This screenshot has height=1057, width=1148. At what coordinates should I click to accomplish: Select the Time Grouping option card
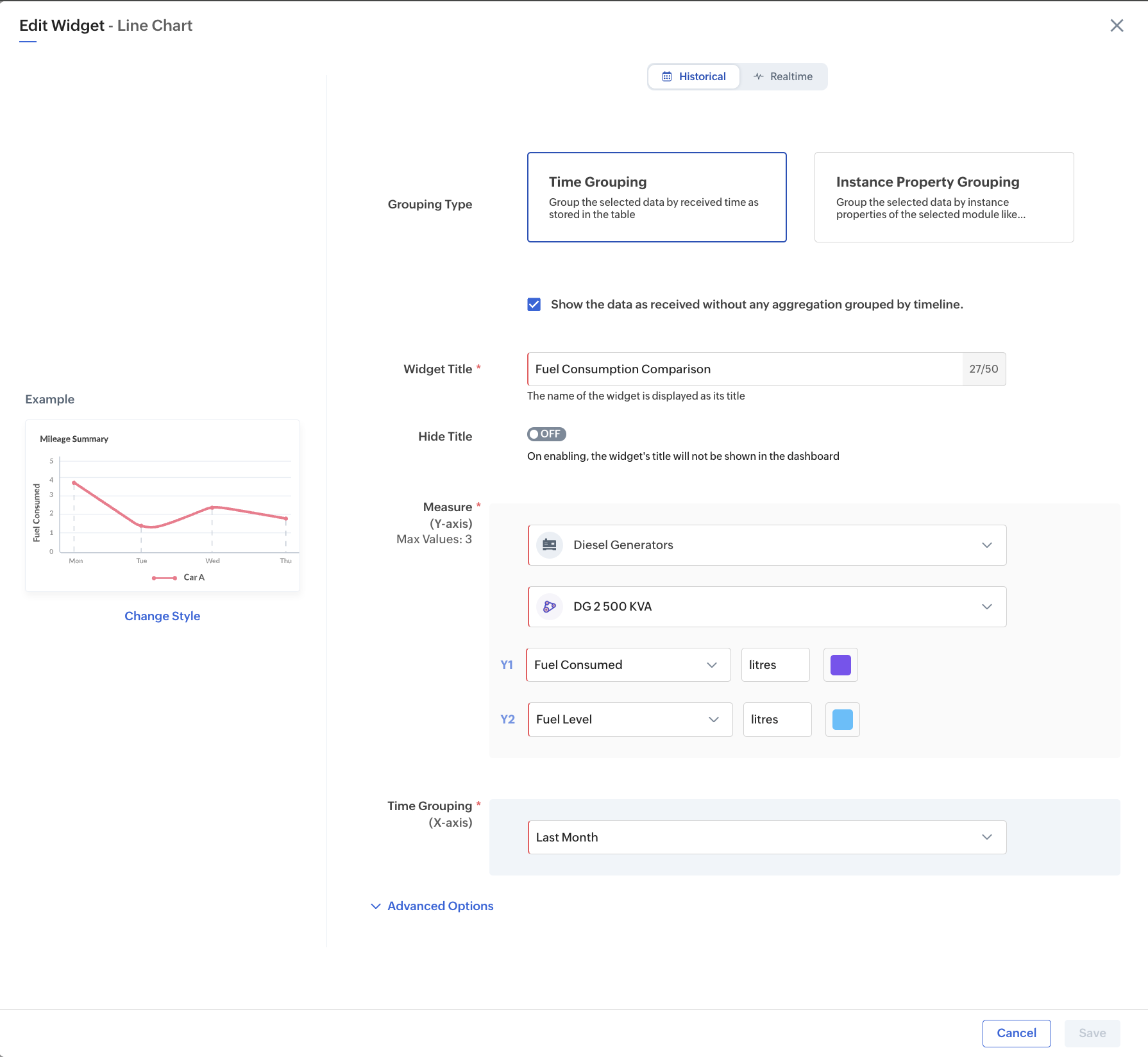click(x=657, y=197)
